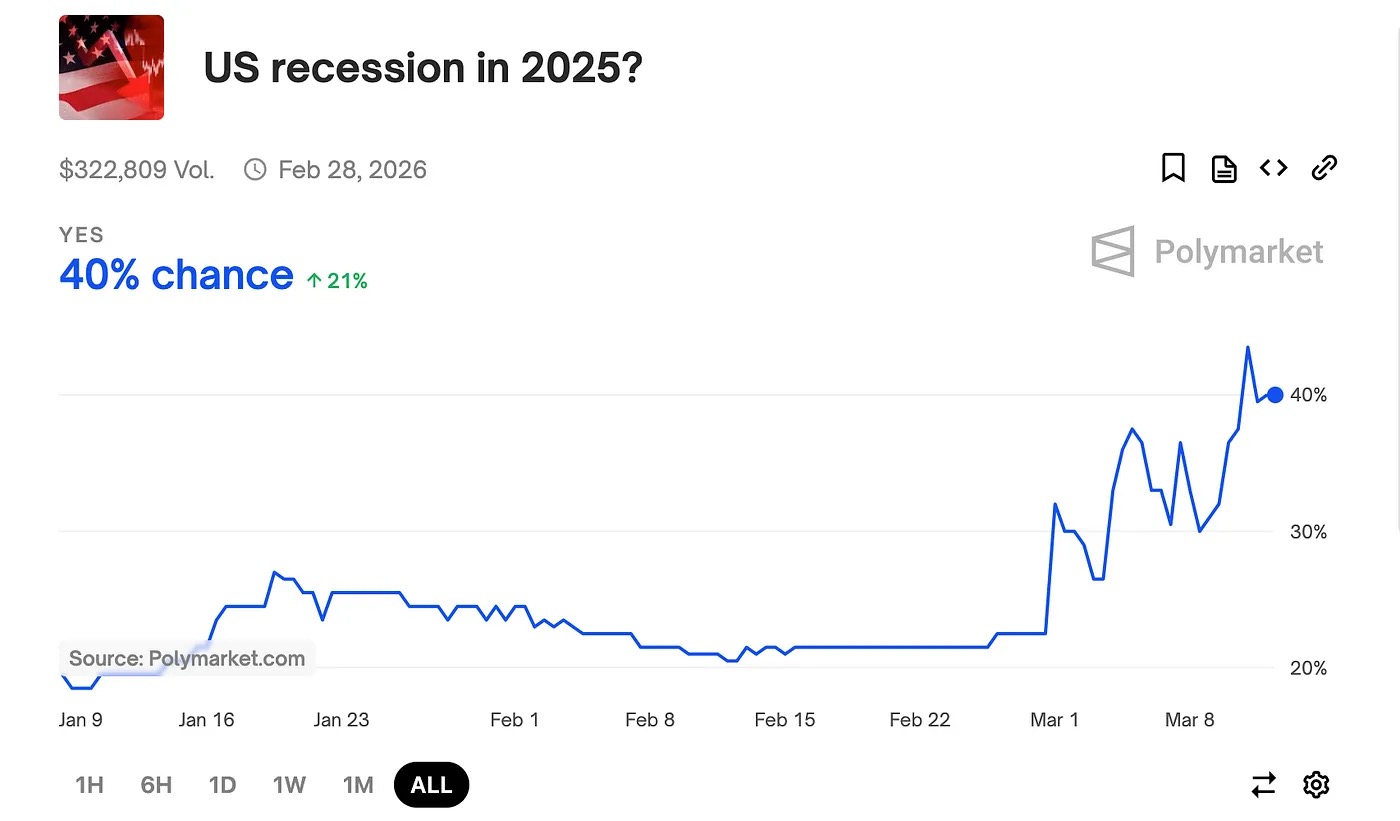Switch chart to 1D range
This screenshot has height=821, width=1400.
click(x=222, y=785)
